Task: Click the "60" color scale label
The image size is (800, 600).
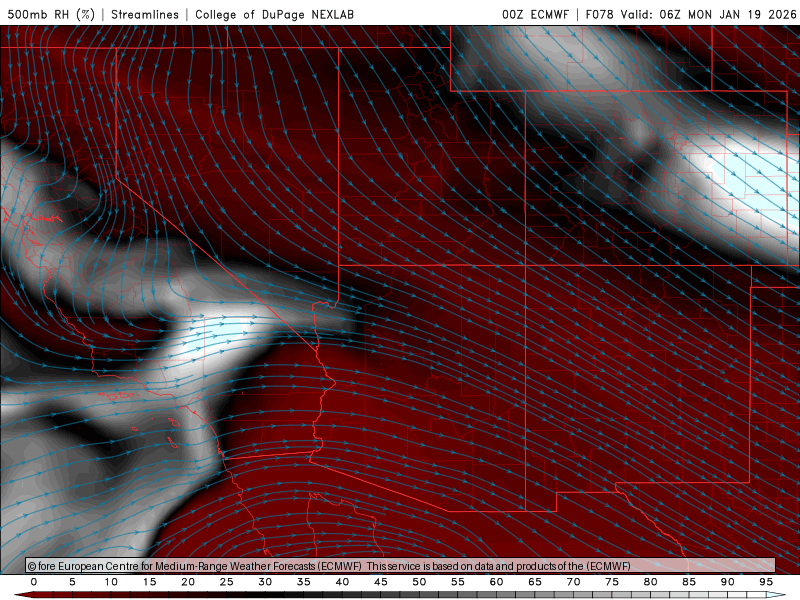Action: 496,582
